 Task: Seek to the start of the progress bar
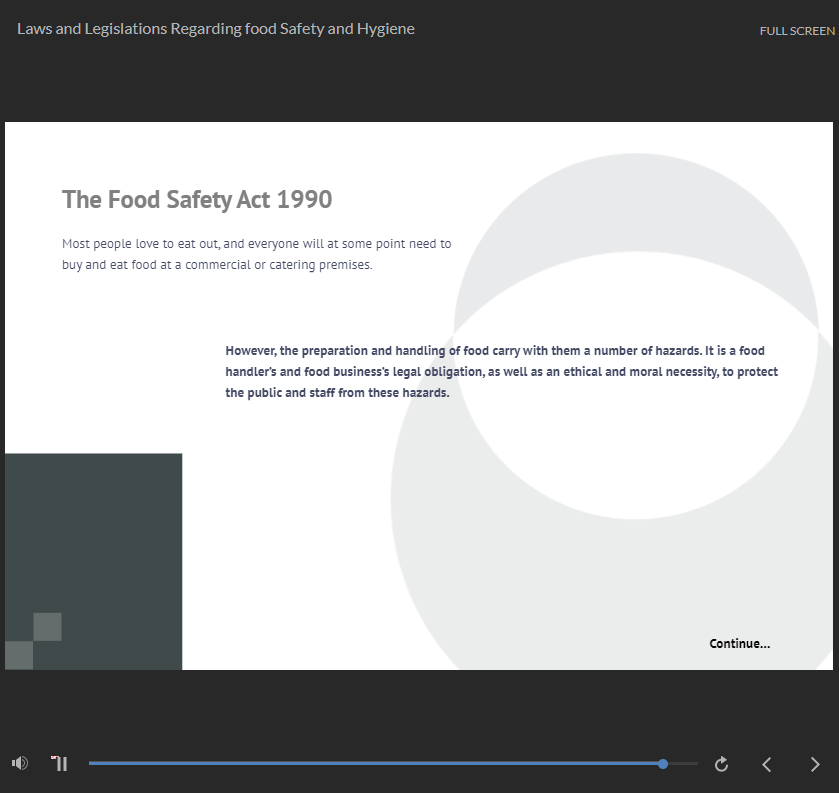point(91,764)
